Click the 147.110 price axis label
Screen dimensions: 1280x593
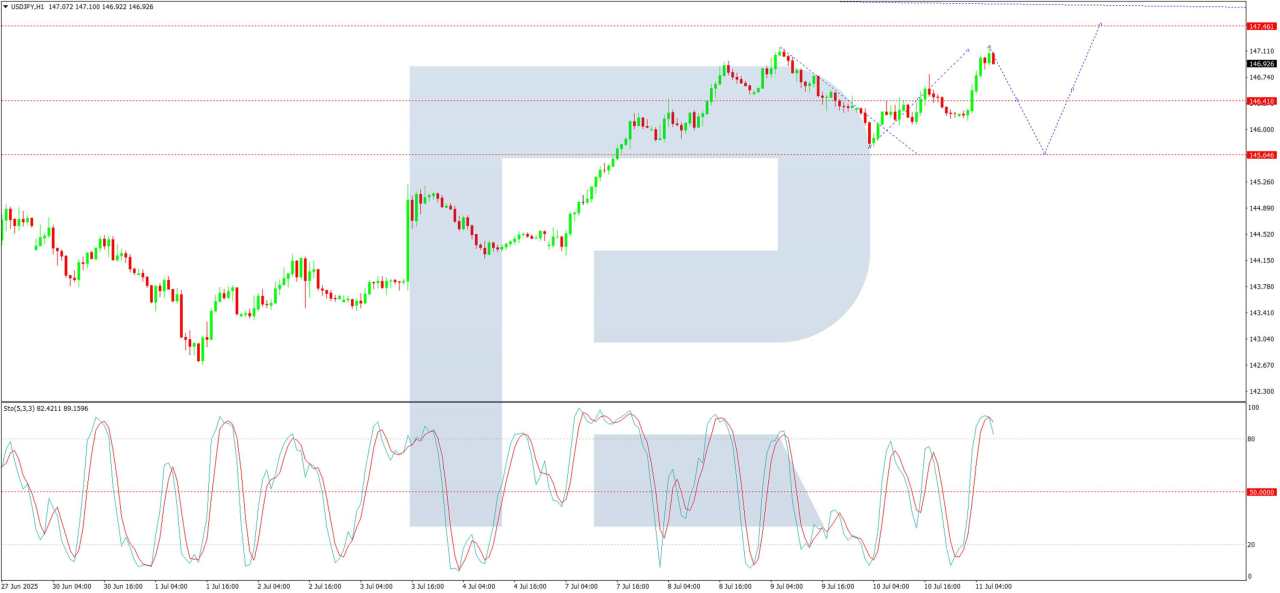click(1261, 51)
